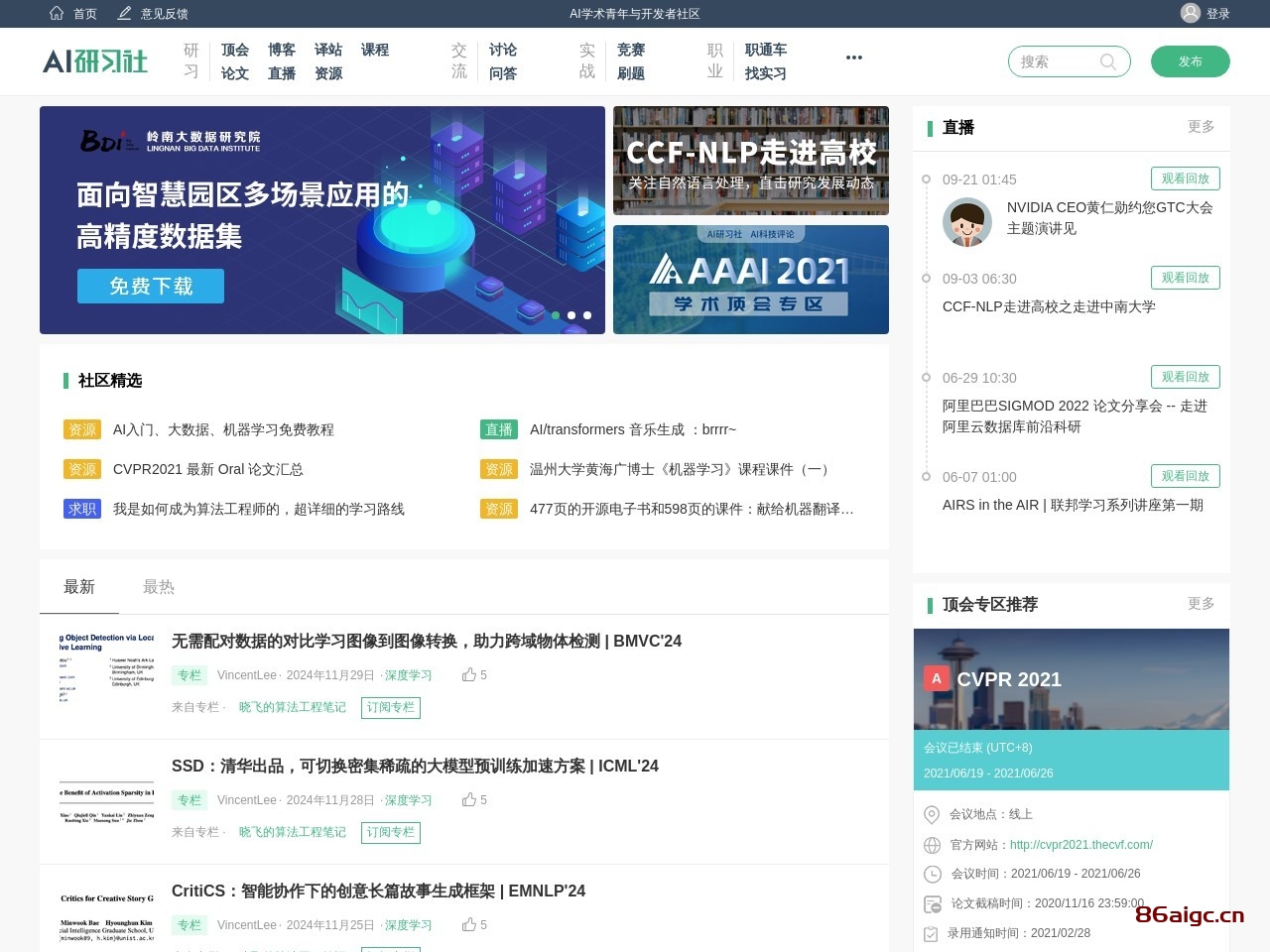This screenshot has height=952, width=1270.
Task: Switch to the 最新 tab
Action: click(x=79, y=587)
